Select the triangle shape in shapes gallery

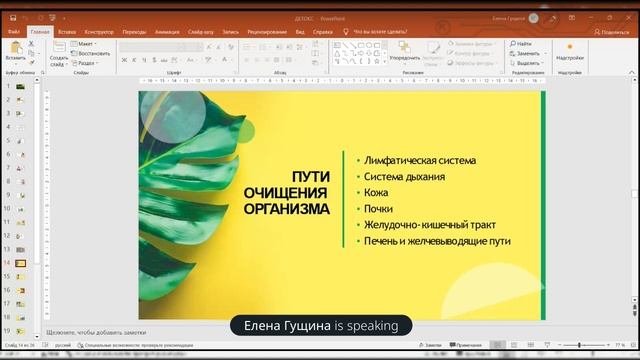click(337, 53)
